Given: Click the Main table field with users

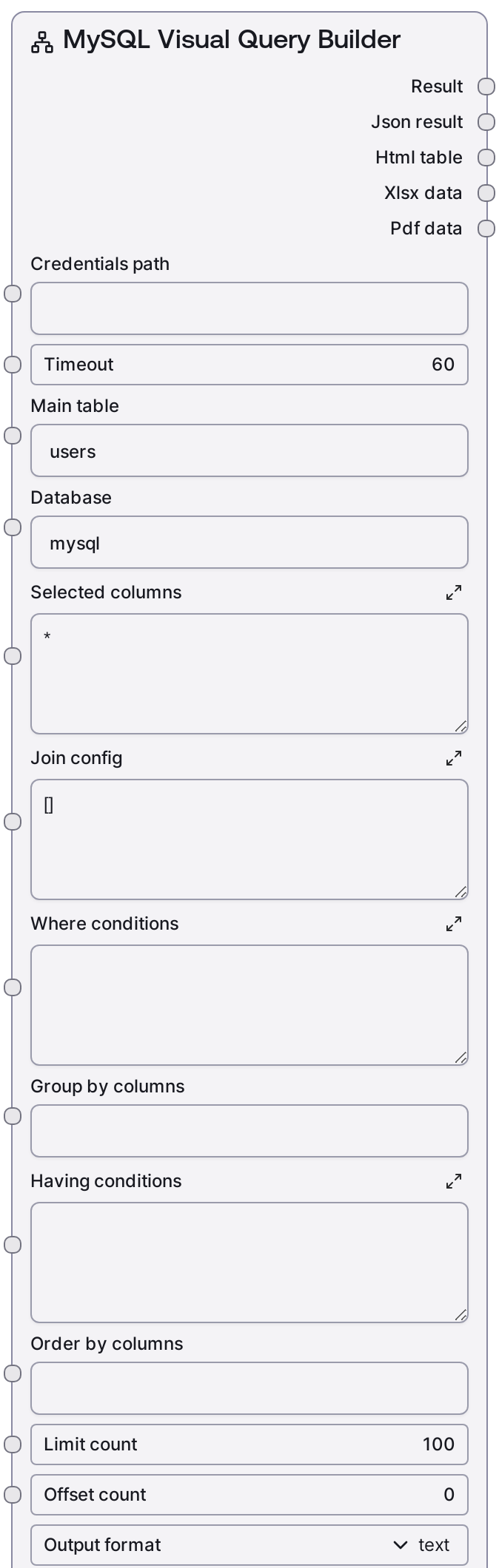Looking at the screenshot, I should 249,450.
